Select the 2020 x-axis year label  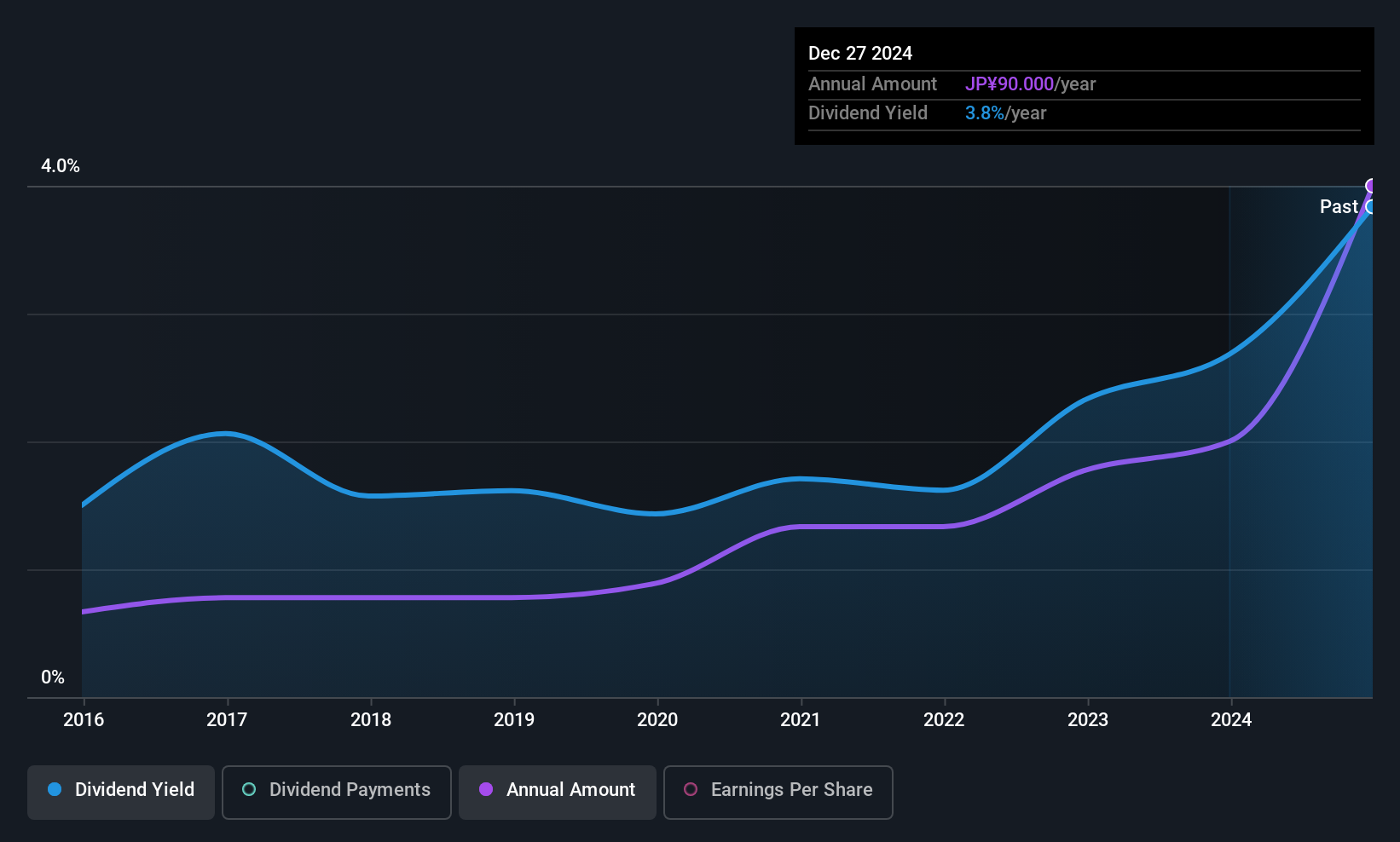pyautogui.click(x=657, y=720)
